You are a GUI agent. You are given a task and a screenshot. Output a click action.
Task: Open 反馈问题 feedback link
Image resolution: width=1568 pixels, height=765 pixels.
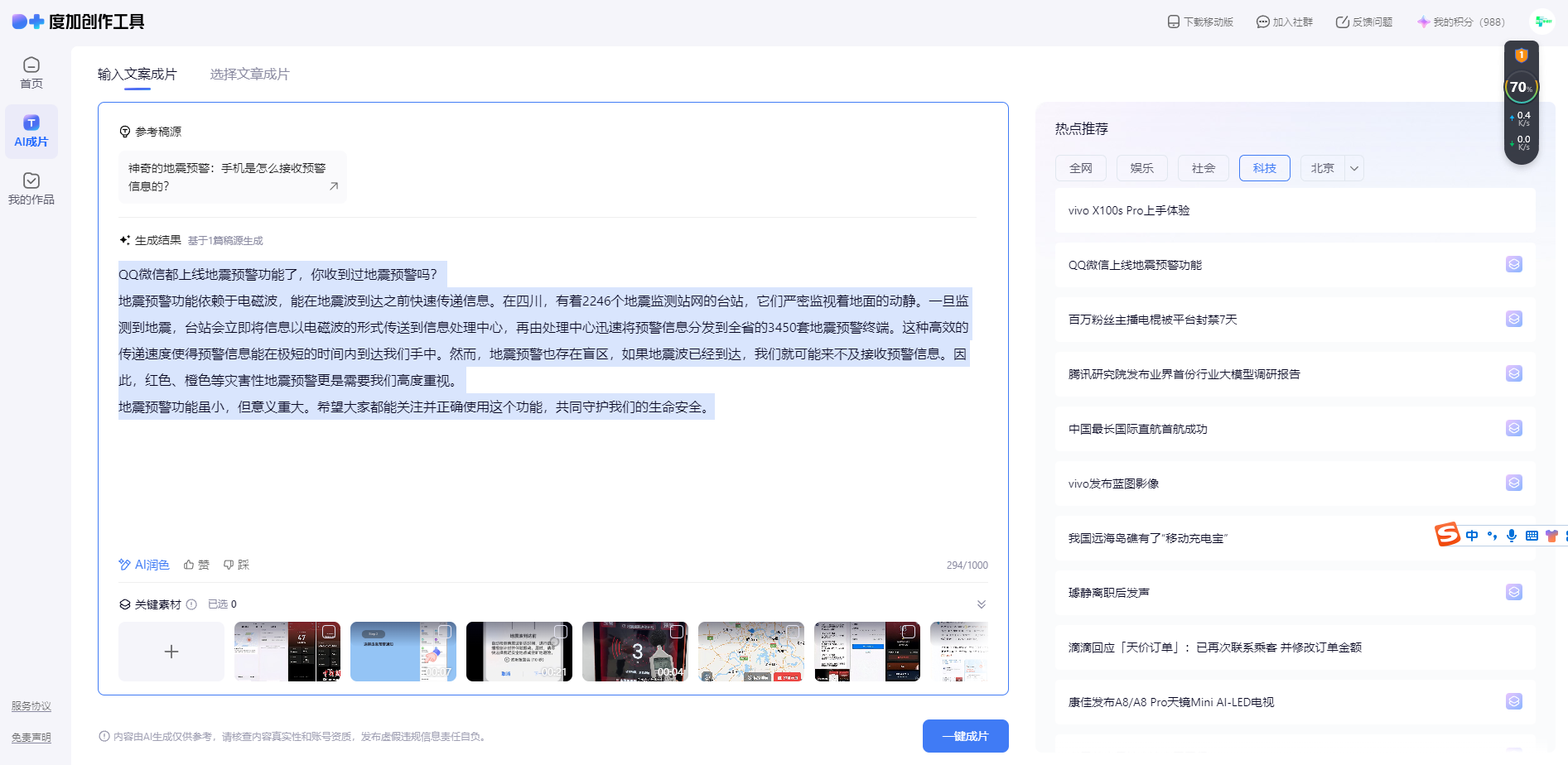point(1364,22)
